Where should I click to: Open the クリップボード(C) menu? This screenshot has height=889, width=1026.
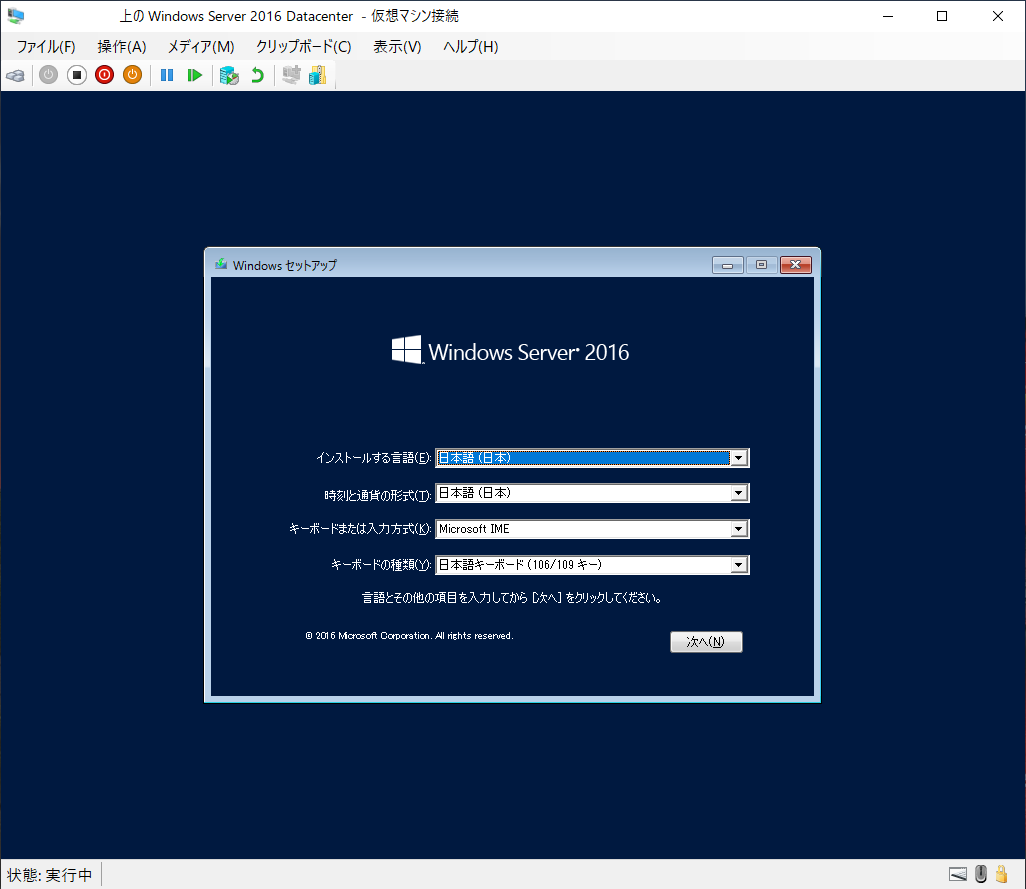pos(304,46)
